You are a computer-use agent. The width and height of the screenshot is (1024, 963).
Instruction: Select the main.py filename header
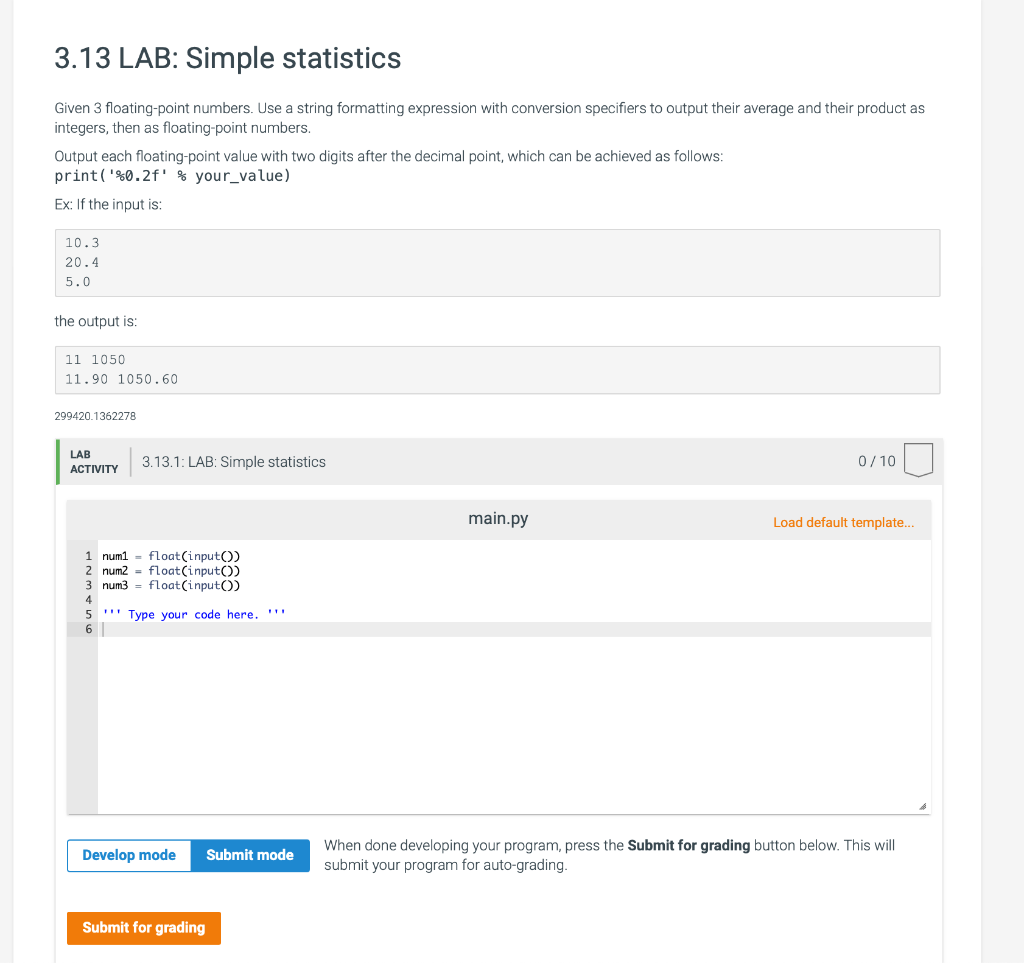point(497,518)
